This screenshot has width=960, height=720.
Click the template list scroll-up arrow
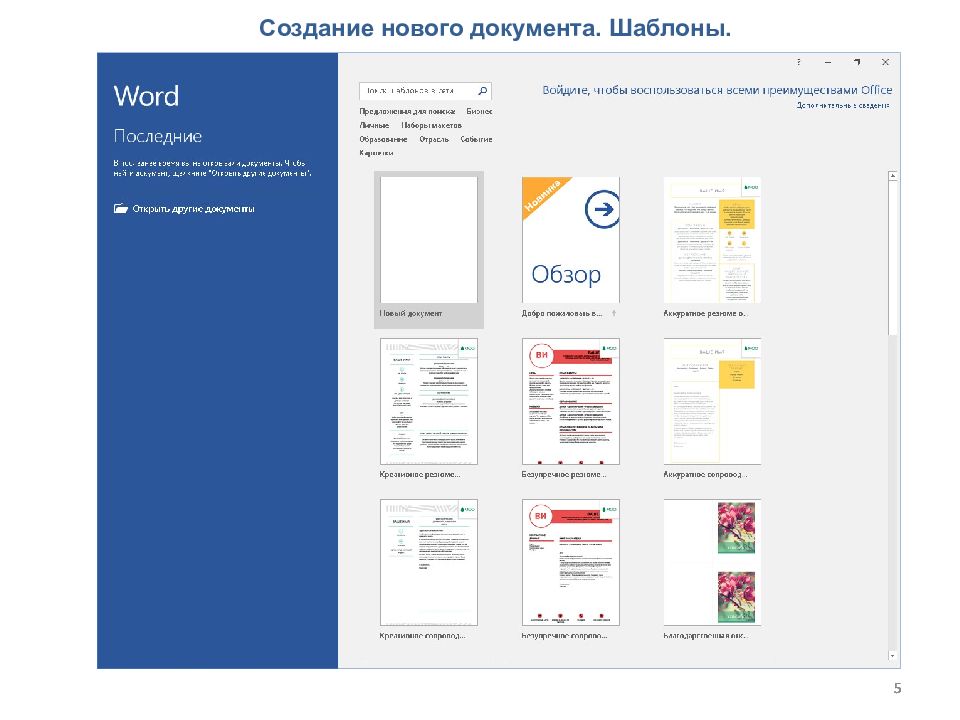click(893, 176)
